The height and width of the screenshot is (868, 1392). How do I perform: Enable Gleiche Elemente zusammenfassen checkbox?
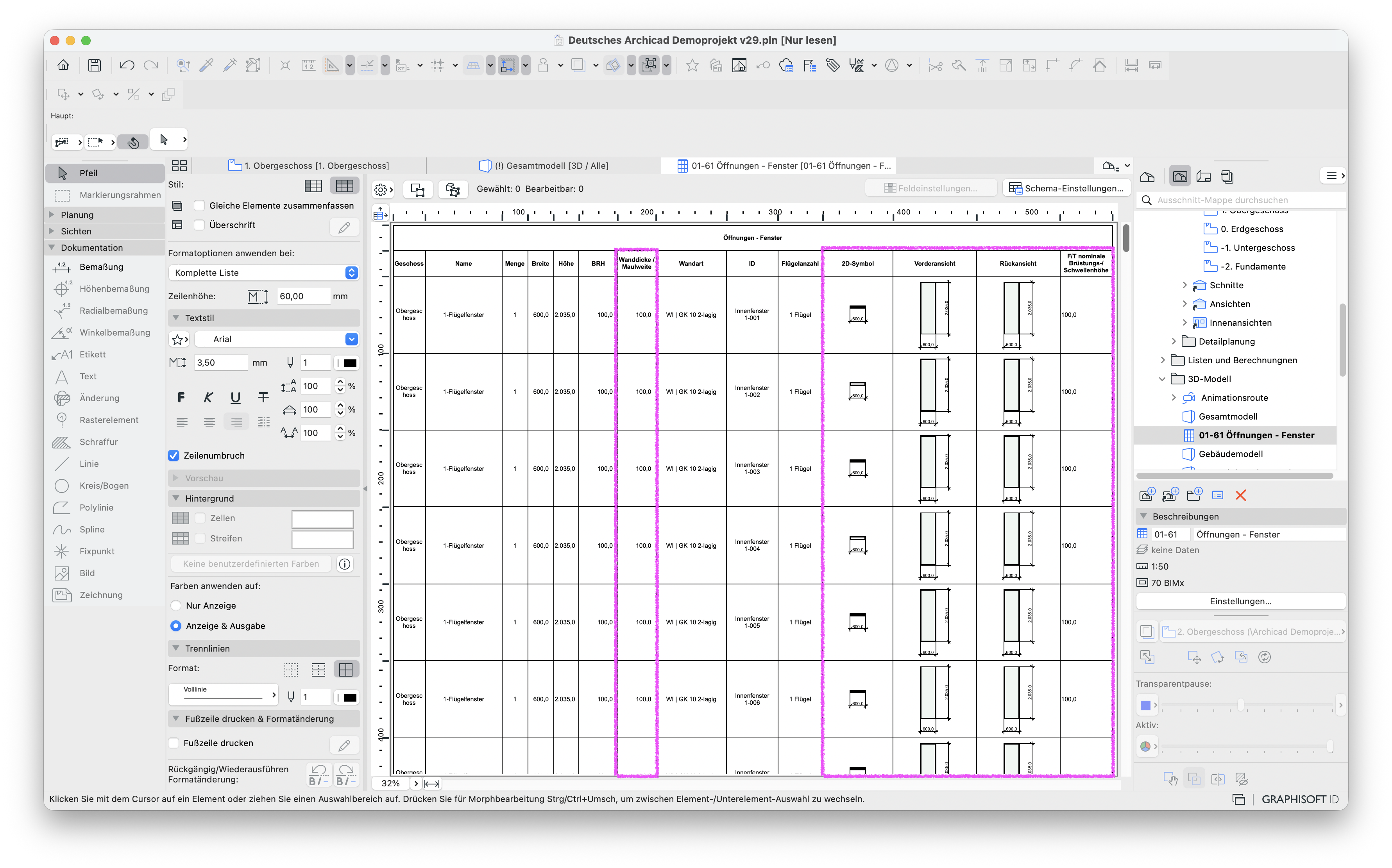click(199, 205)
